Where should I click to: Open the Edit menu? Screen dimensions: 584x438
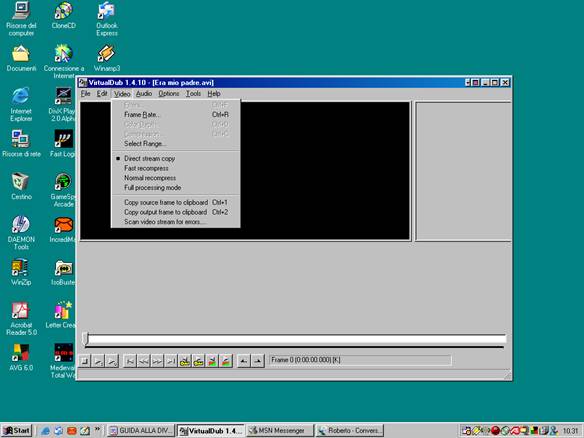pyautogui.click(x=102, y=93)
